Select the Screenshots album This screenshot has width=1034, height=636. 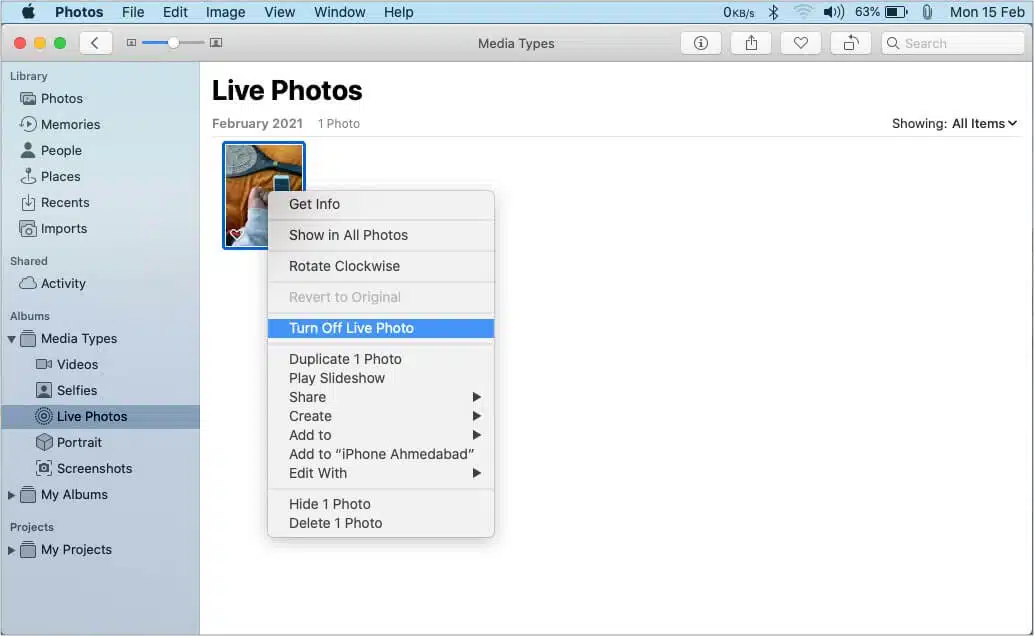pos(84,468)
